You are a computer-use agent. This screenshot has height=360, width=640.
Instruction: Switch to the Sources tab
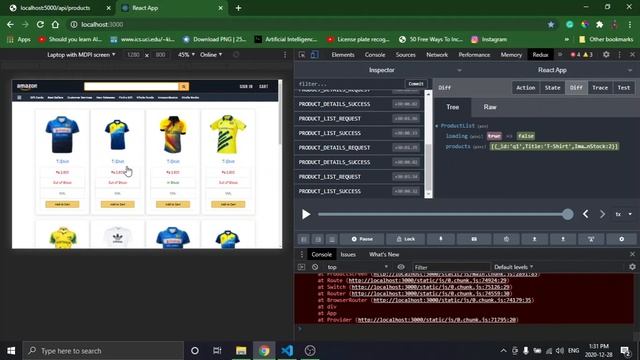[405, 55]
